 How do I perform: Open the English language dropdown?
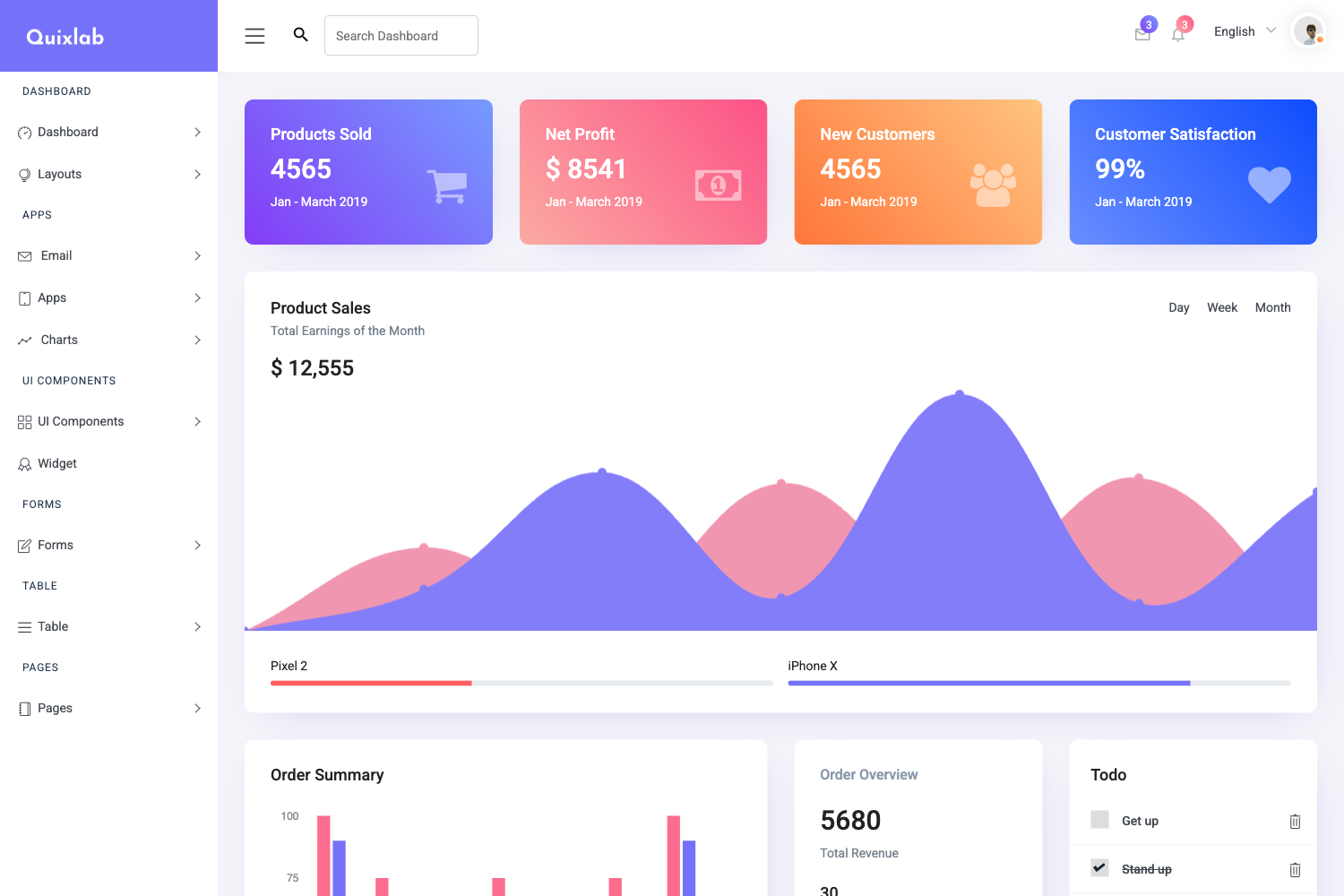coord(1245,31)
